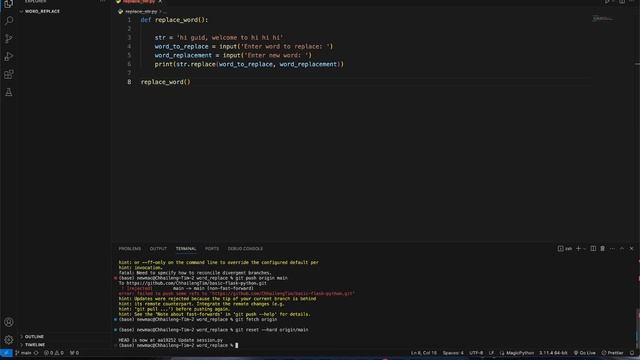Open the notifications bell in status bar
The image size is (640, 360).
coord(632,353)
